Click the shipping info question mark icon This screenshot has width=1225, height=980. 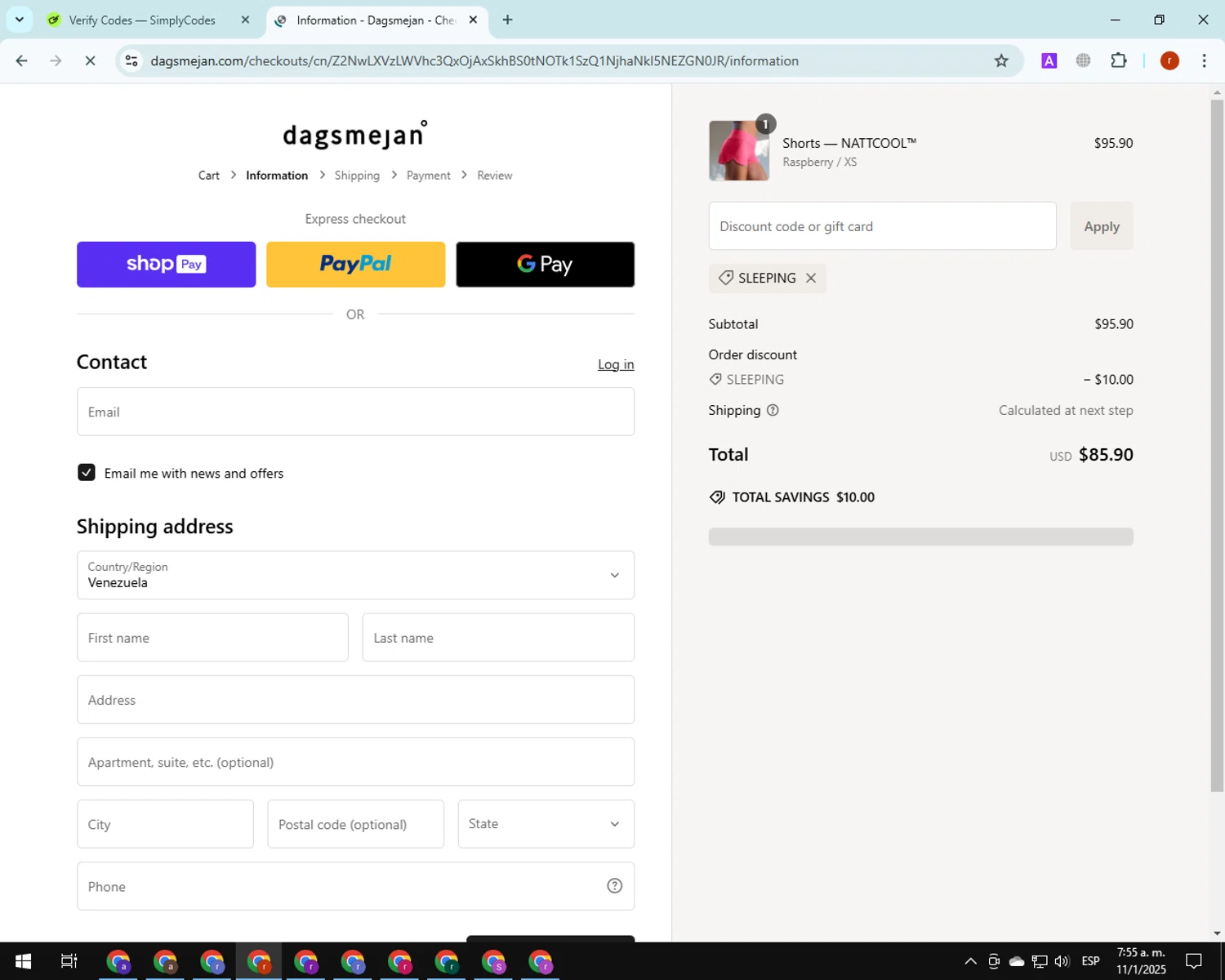773,410
